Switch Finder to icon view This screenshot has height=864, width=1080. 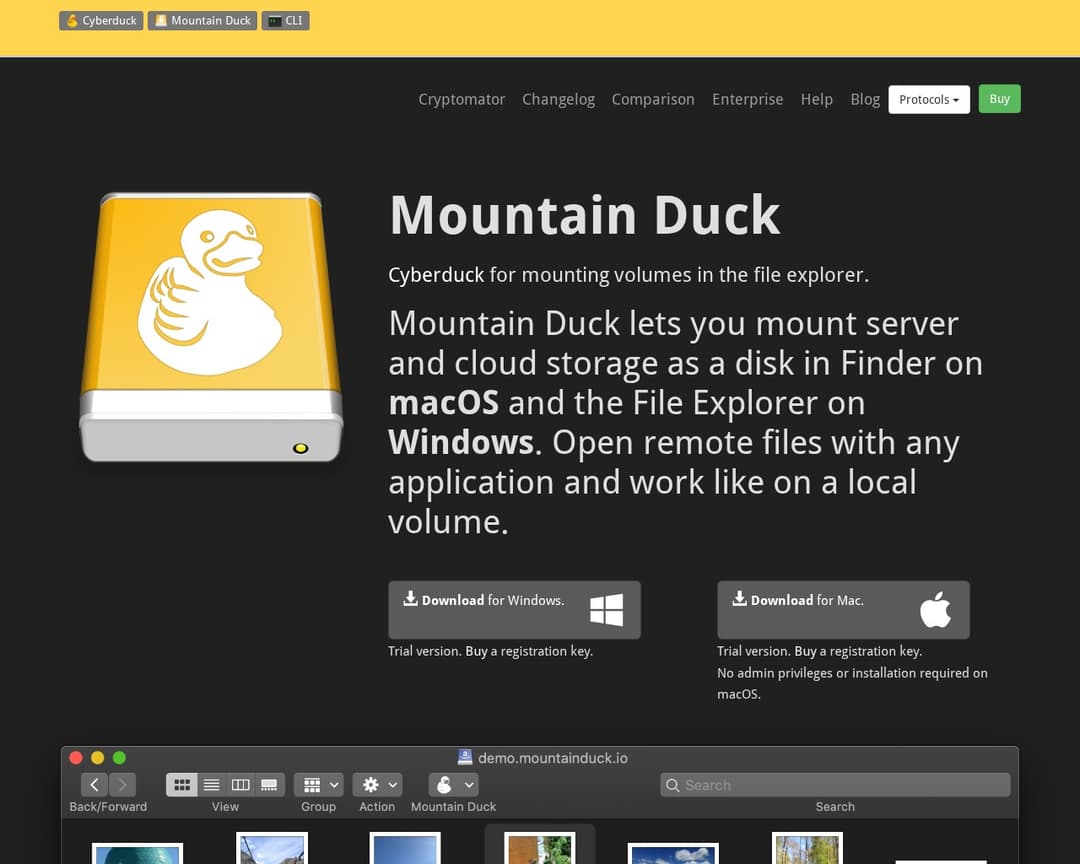click(x=182, y=785)
